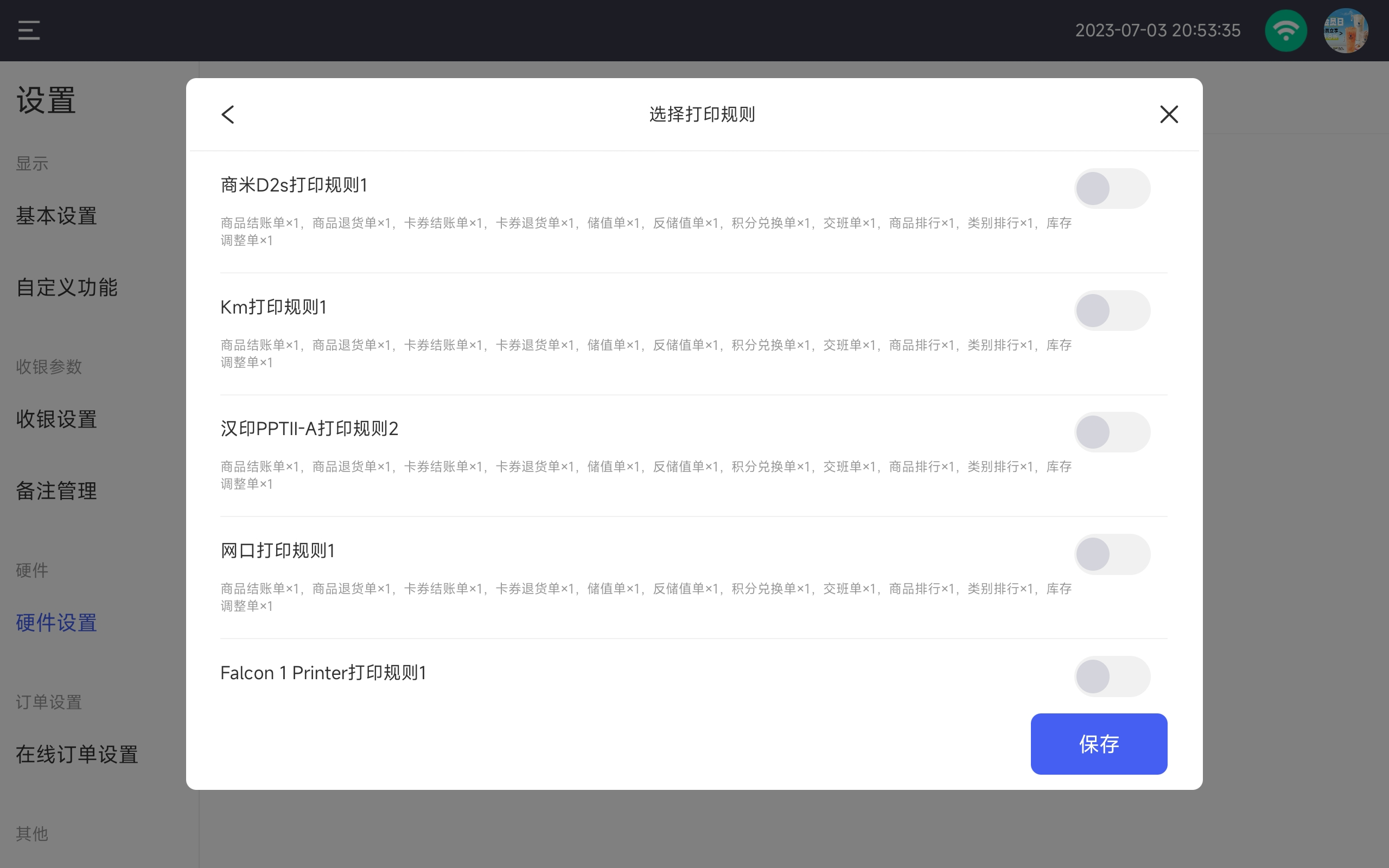The image size is (1389, 868).
Task: Enable Km打印规则1 toggle
Action: pyautogui.click(x=1112, y=310)
